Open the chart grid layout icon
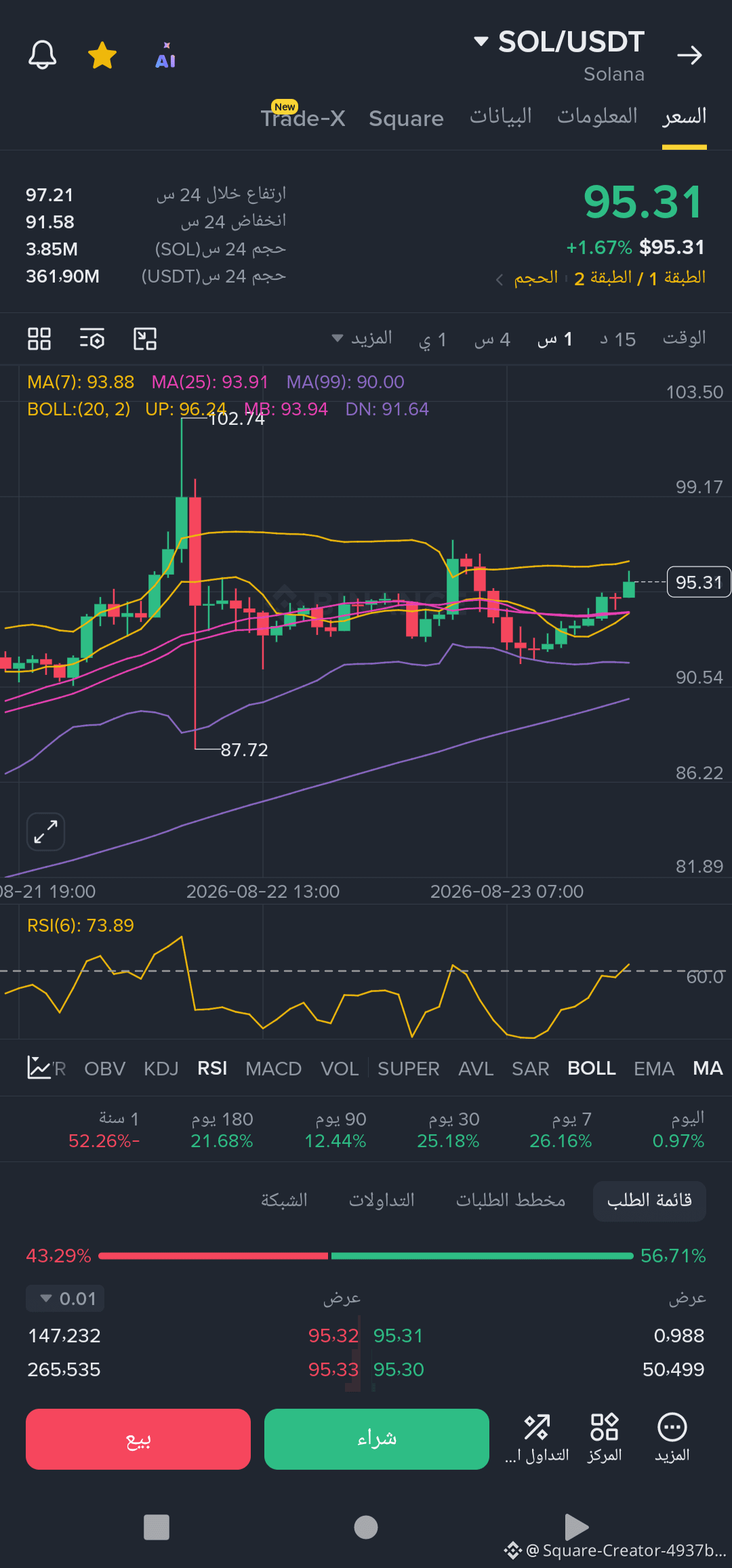The height and width of the screenshot is (1568, 732). pyautogui.click(x=39, y=339)
